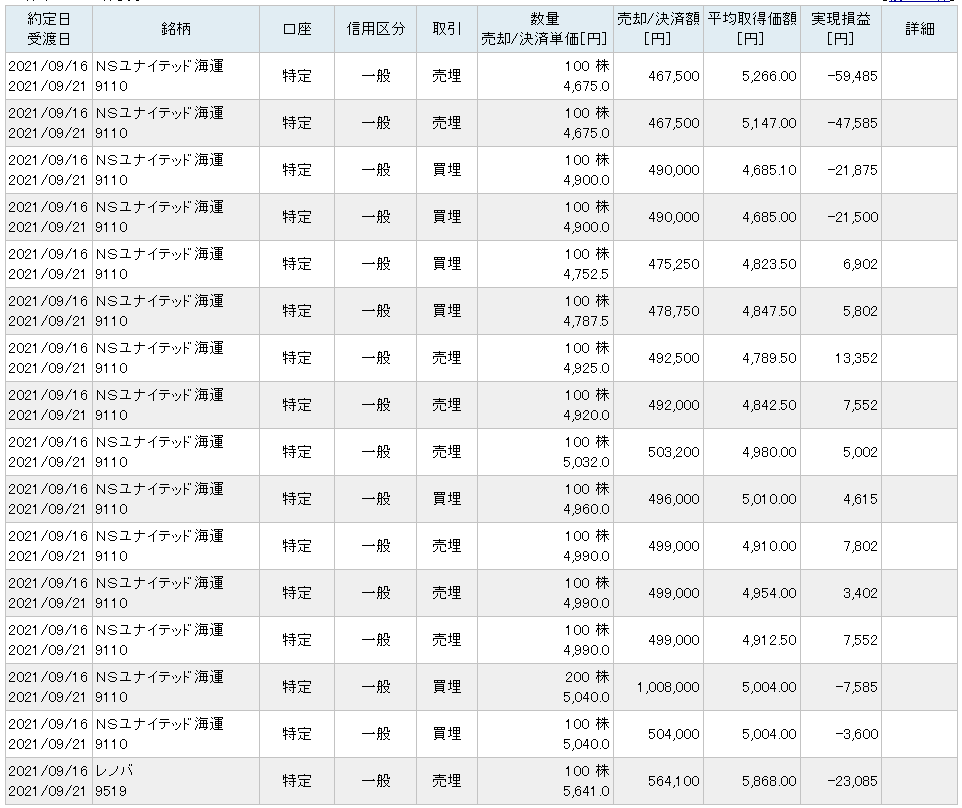The image size is (962, 808).
Task: Click the 銘柄 column header
Action: (176, 29)
